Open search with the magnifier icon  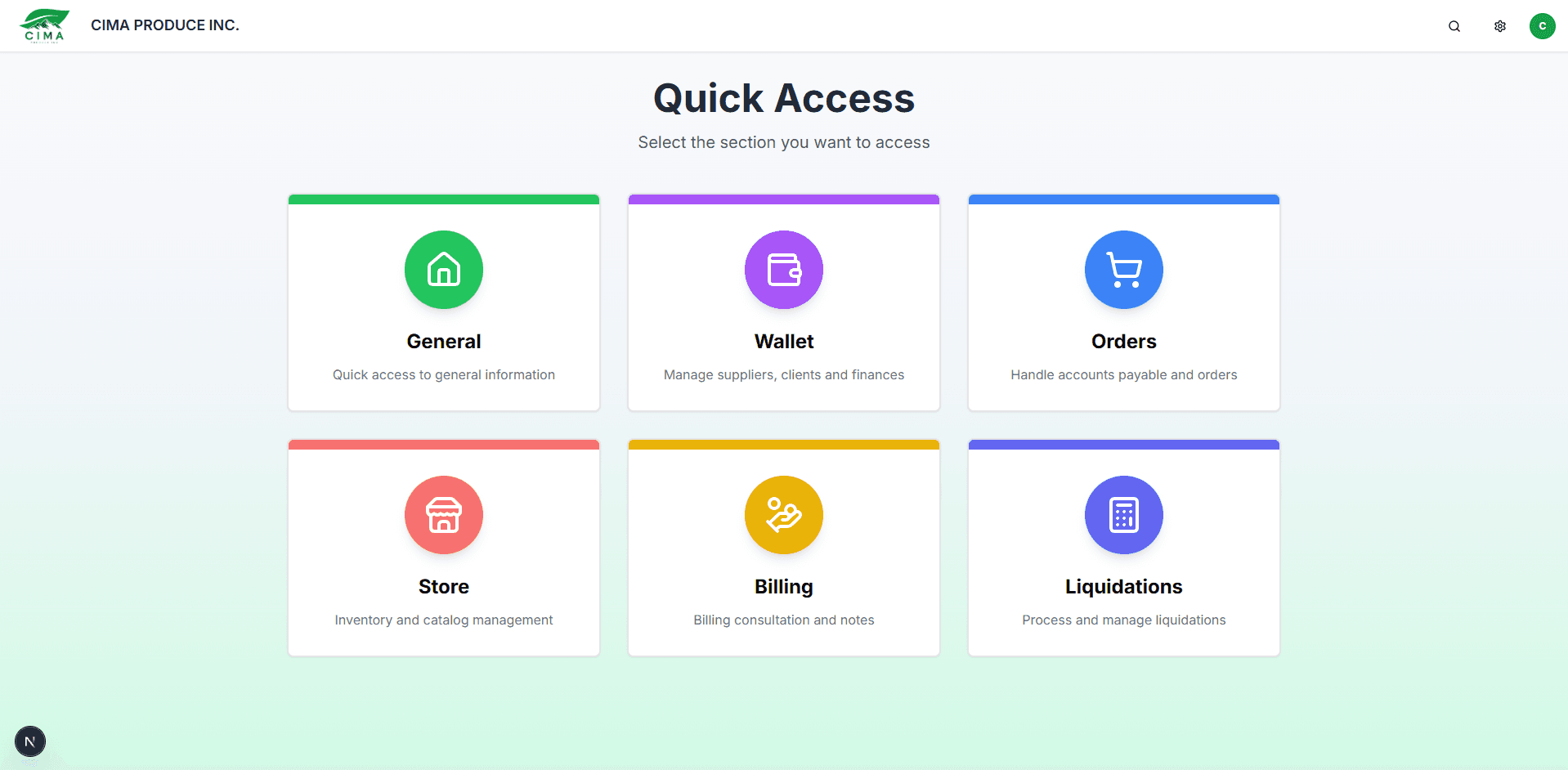point(1454,26)
